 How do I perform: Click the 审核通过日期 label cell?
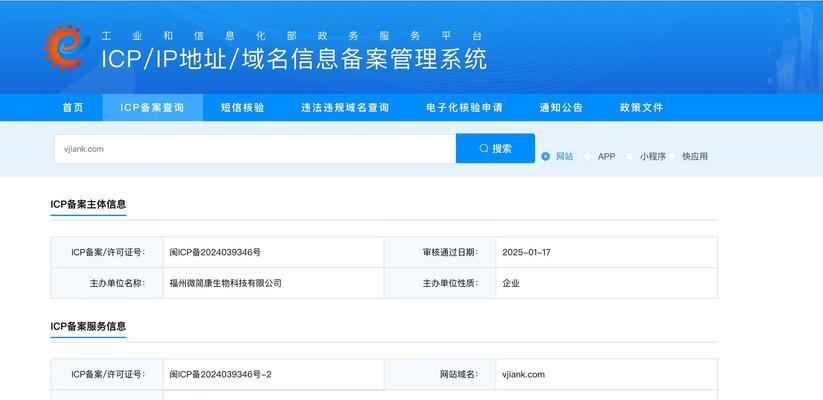440,252
